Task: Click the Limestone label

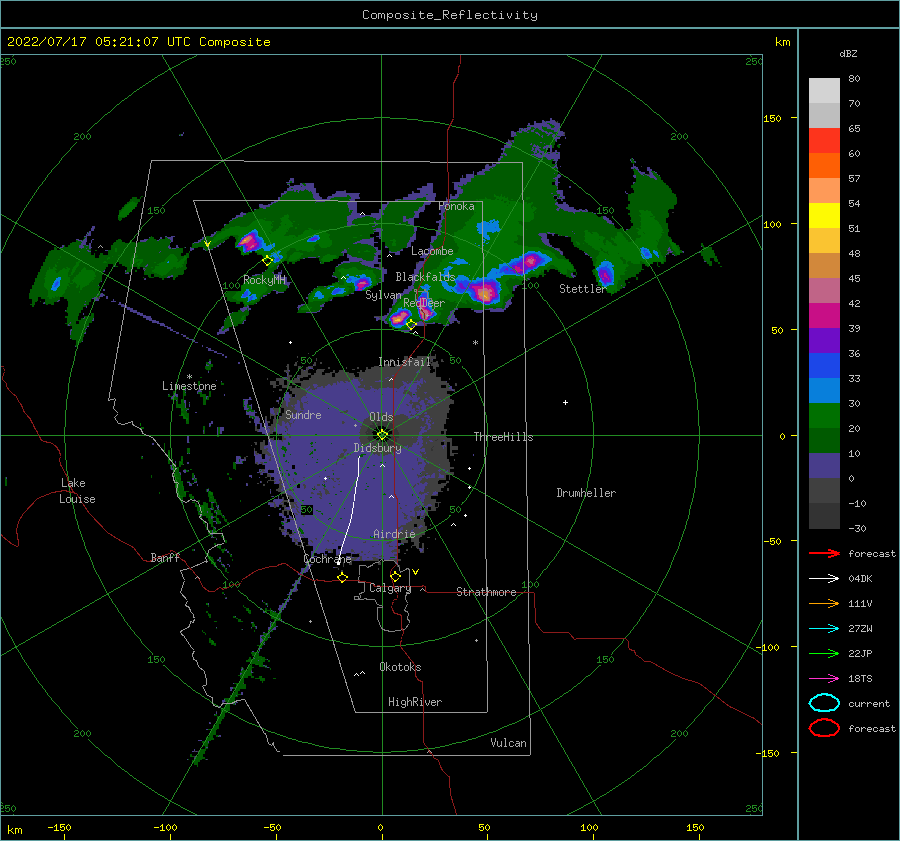Action: [x=189, y=386]
